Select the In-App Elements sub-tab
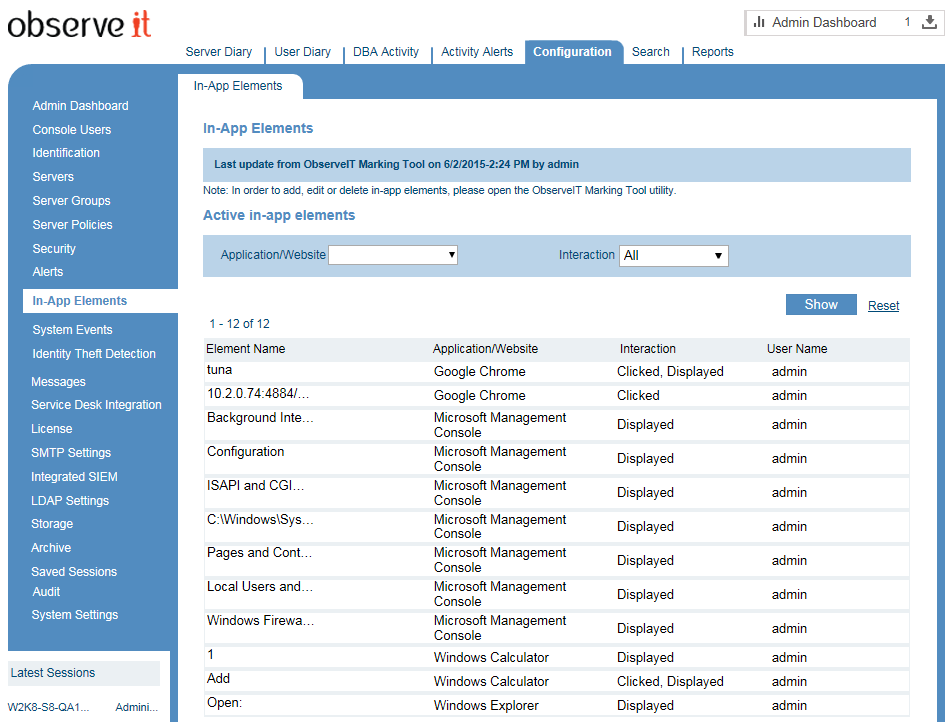946x722 pixels. 238,86
